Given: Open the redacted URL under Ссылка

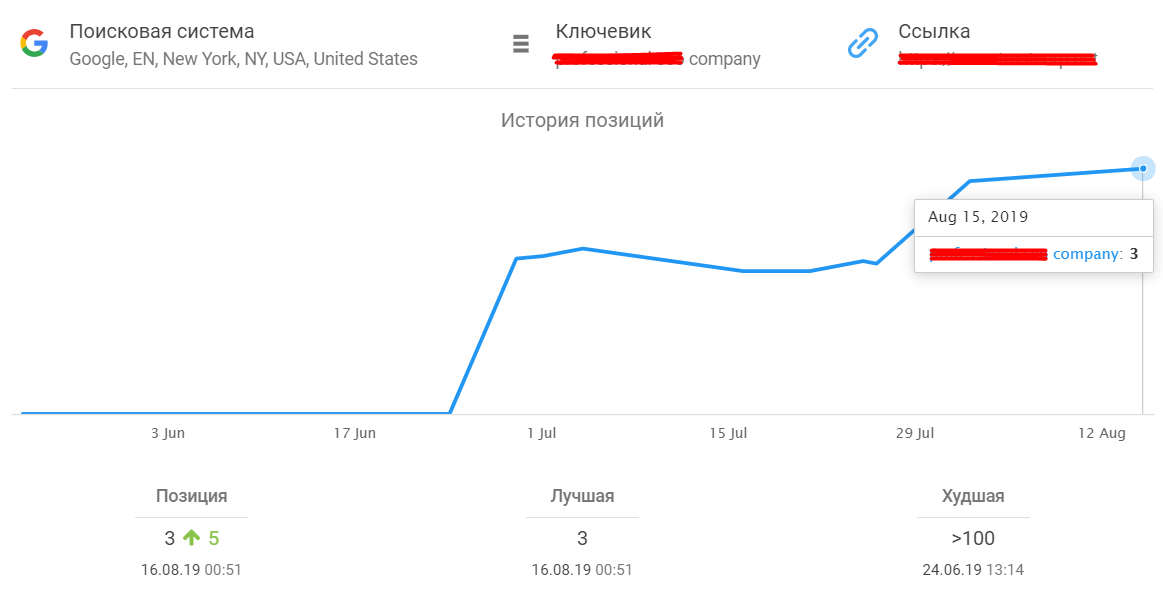Looking at the screenshot, I should click(997, 60).
